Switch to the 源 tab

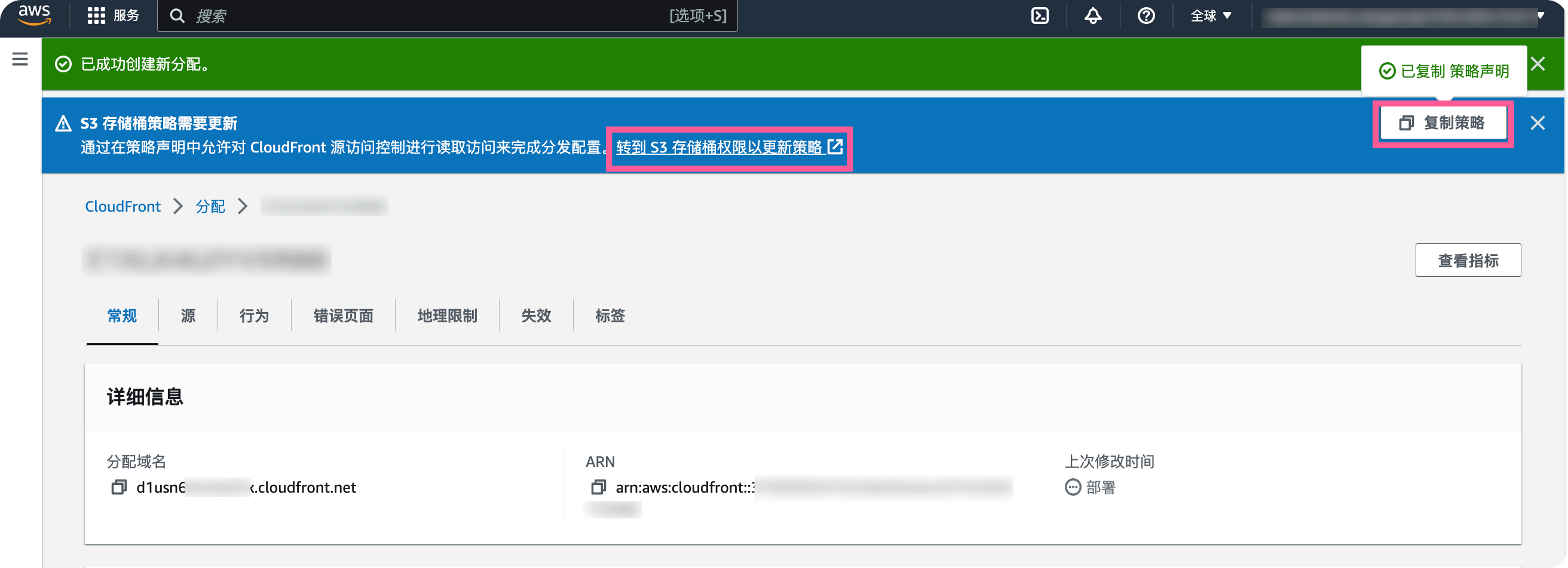(x=188, y=315)
